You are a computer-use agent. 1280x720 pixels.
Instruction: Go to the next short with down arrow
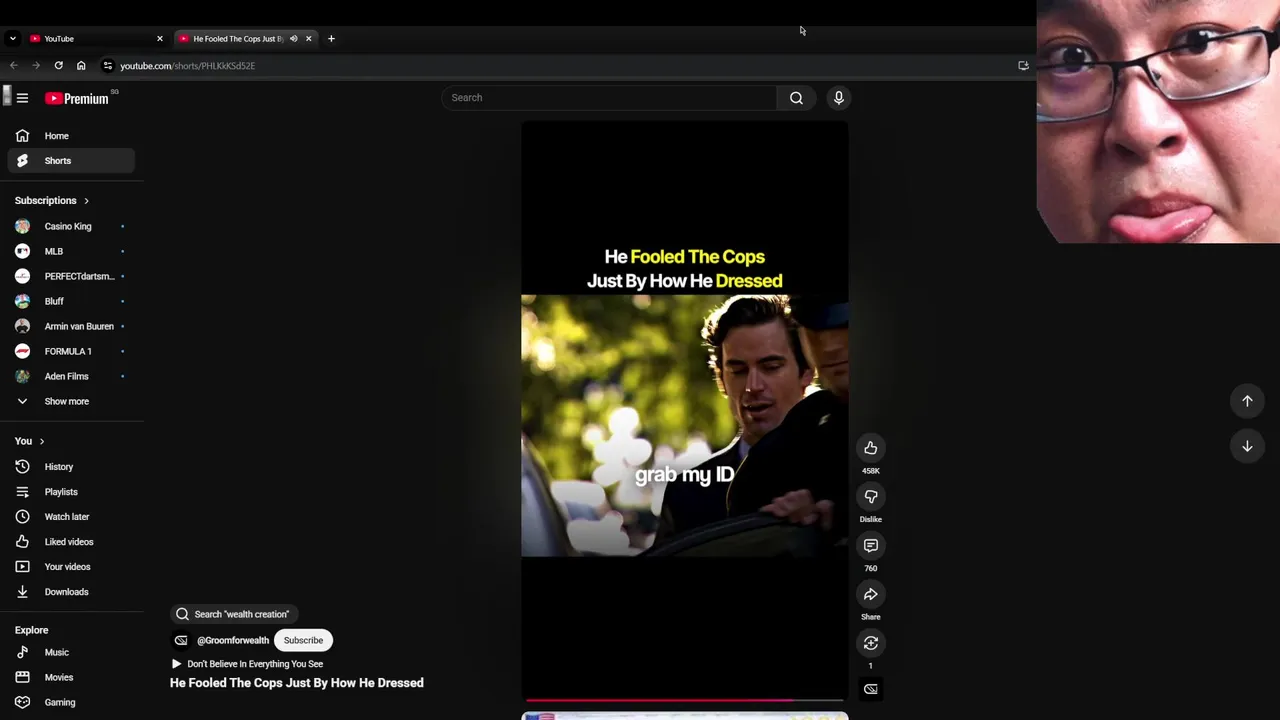tap(1247, 447)
